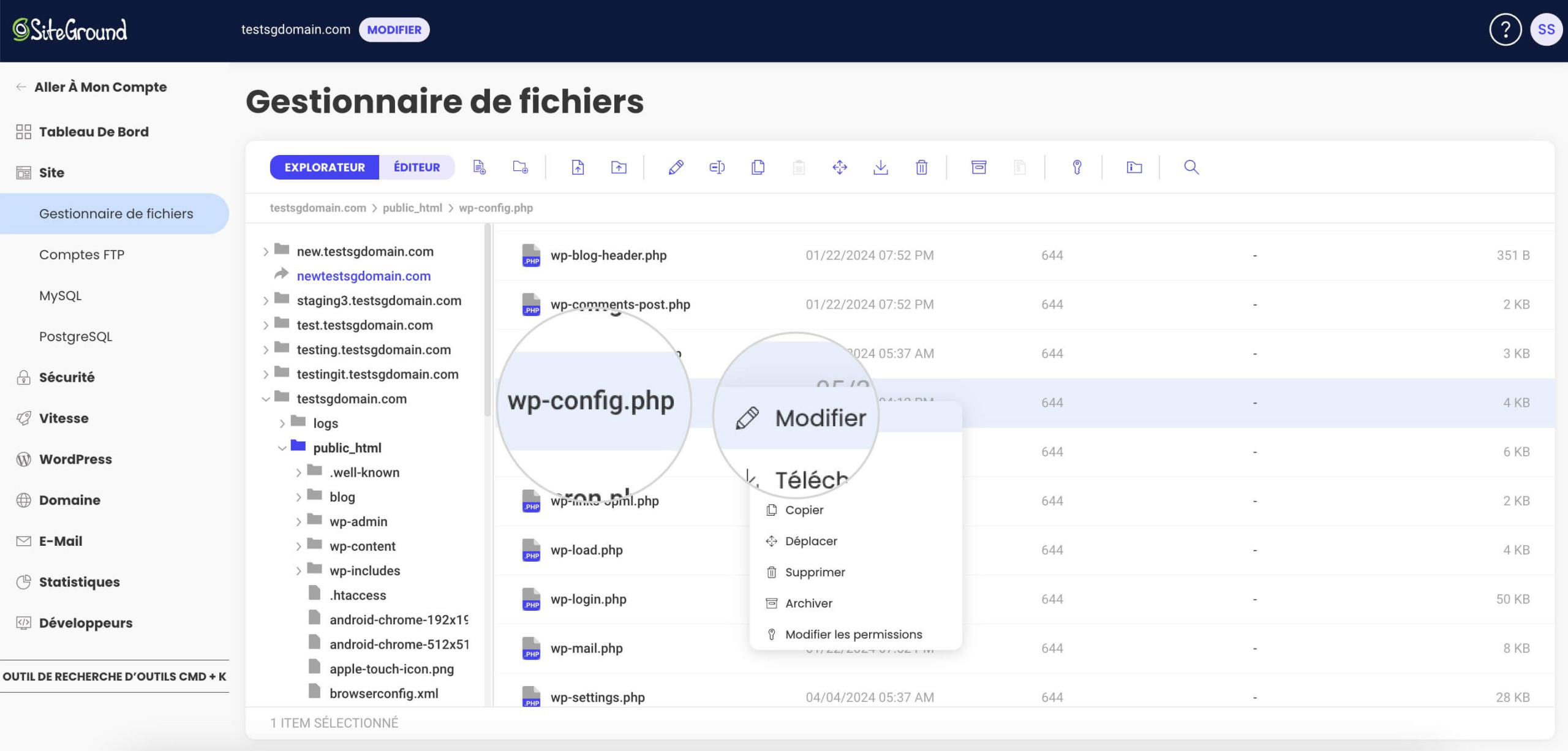Click the folder info toolbar icon

coord(1134,167)
